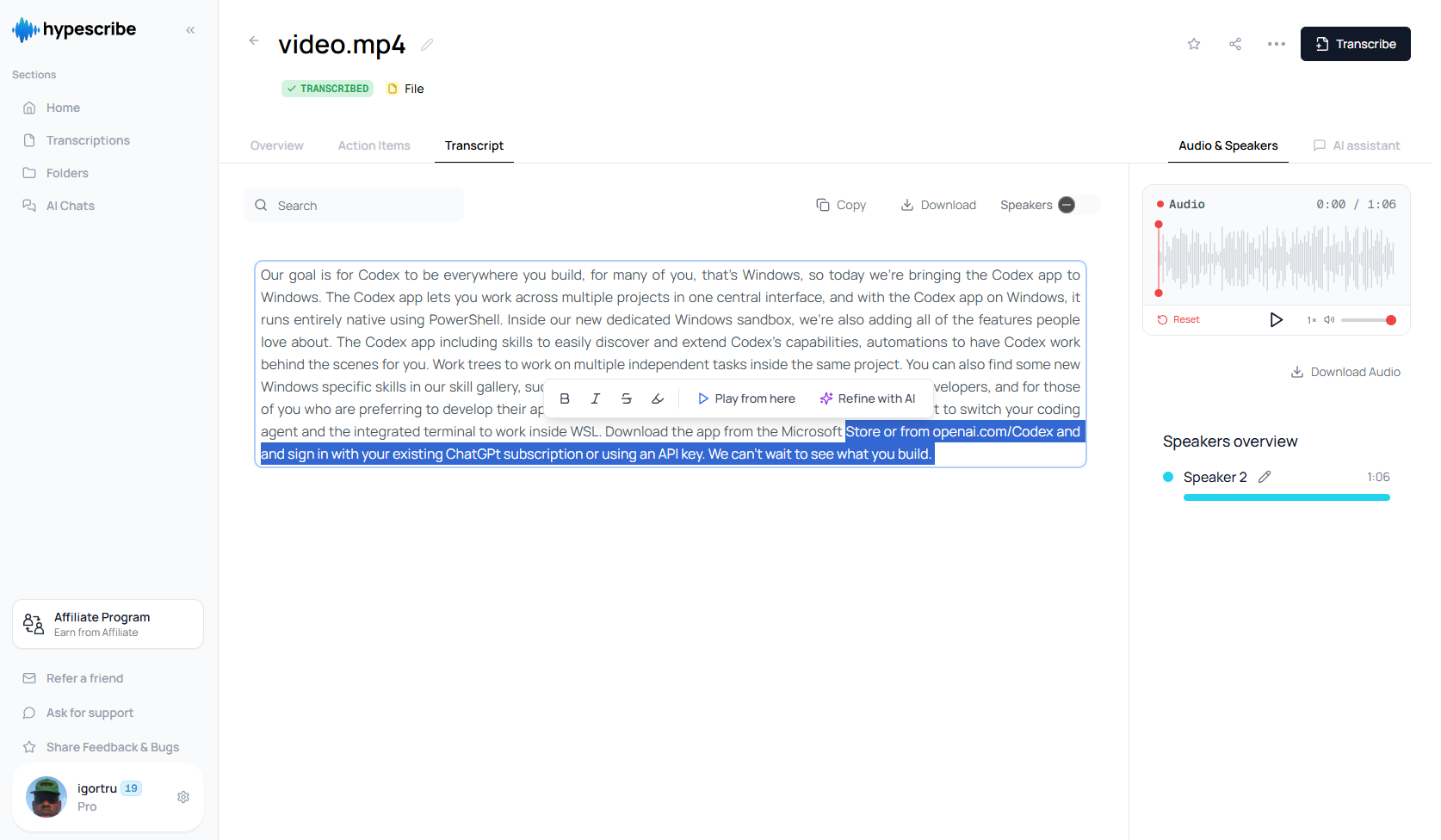
Task: Click the TRANSCRIBED status badge
Action: [328, 89]
